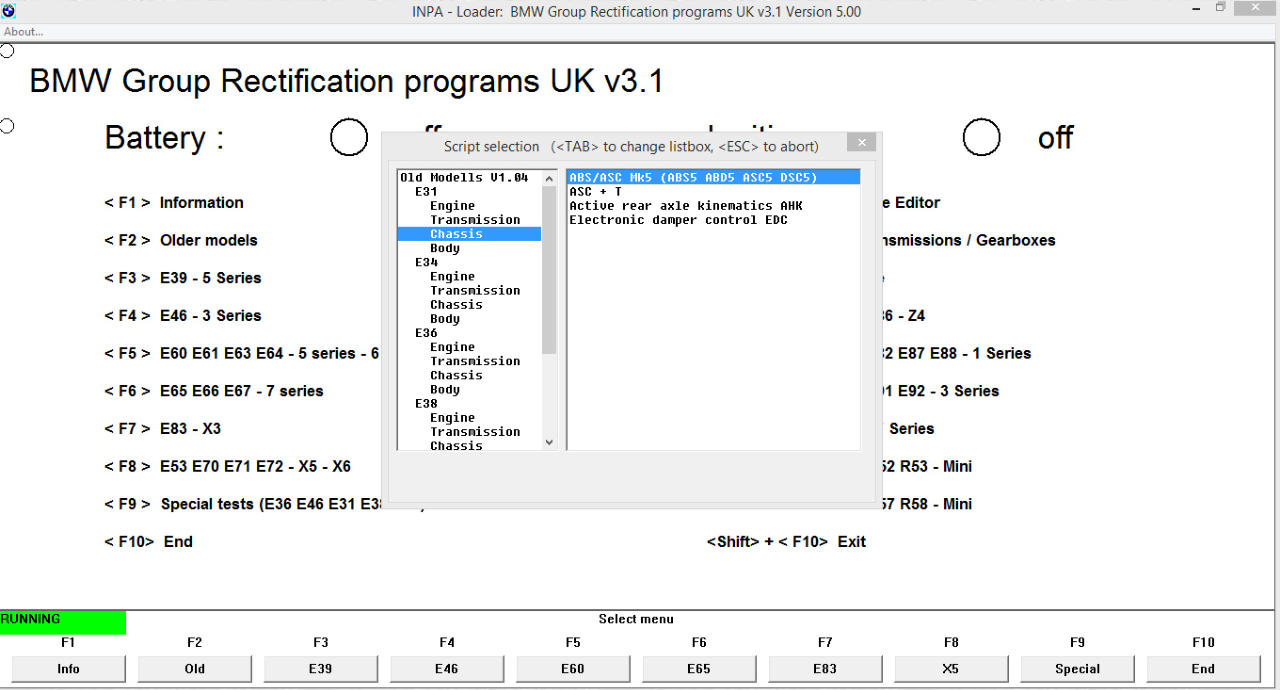Click F2 Old button
The image size is (1280, 690).
[194, 669]
